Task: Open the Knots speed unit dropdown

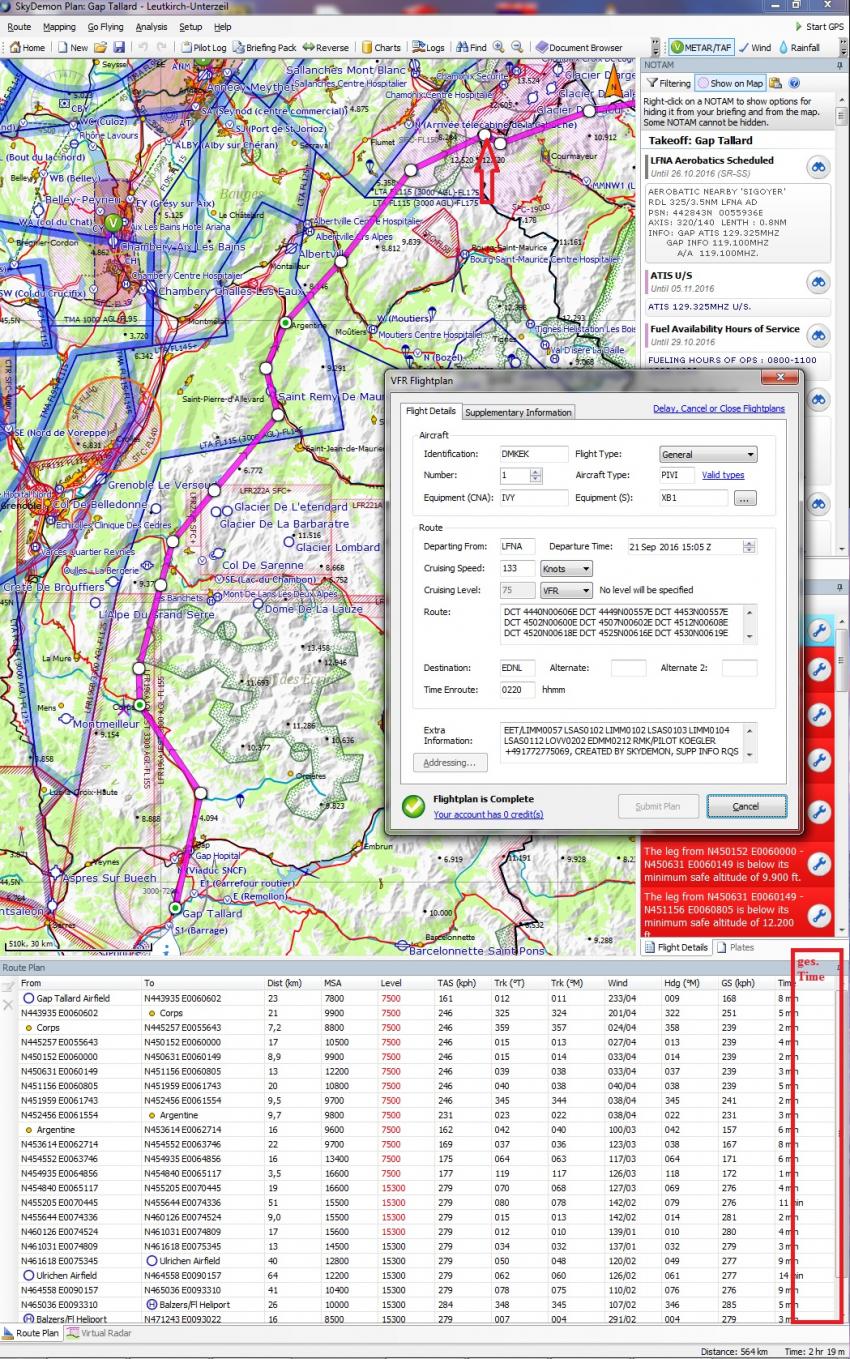Action: tap(566, 569)
